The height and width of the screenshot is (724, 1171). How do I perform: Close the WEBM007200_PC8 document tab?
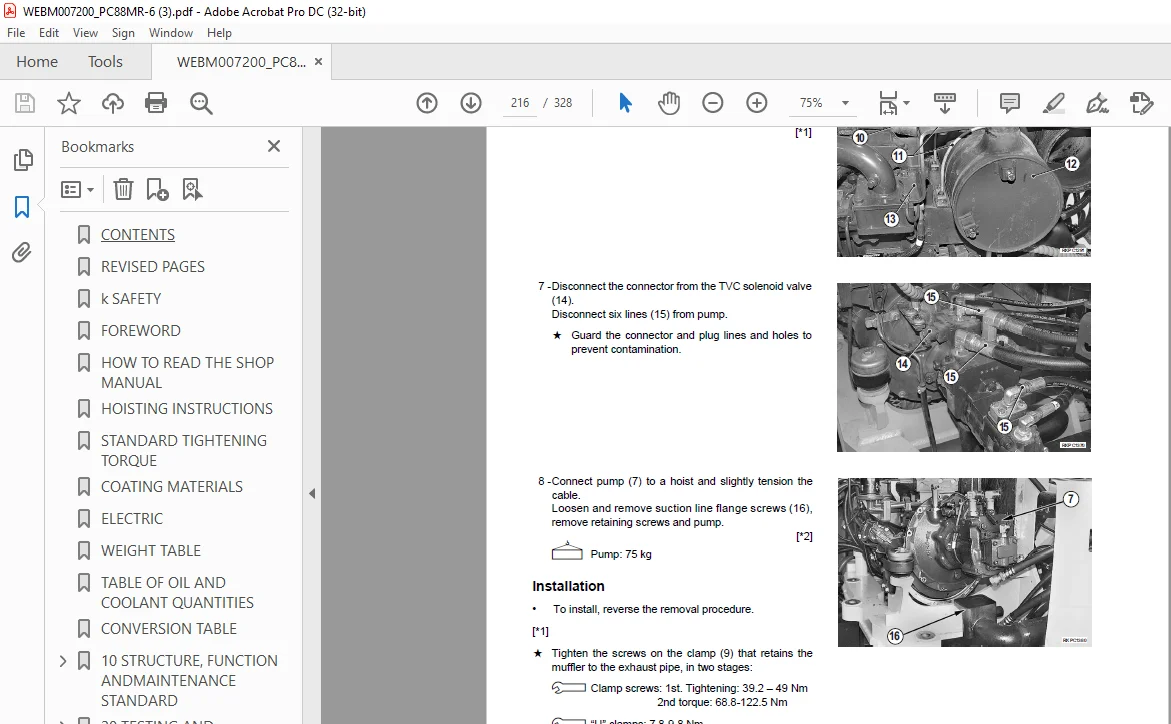[x=318, y=62]
